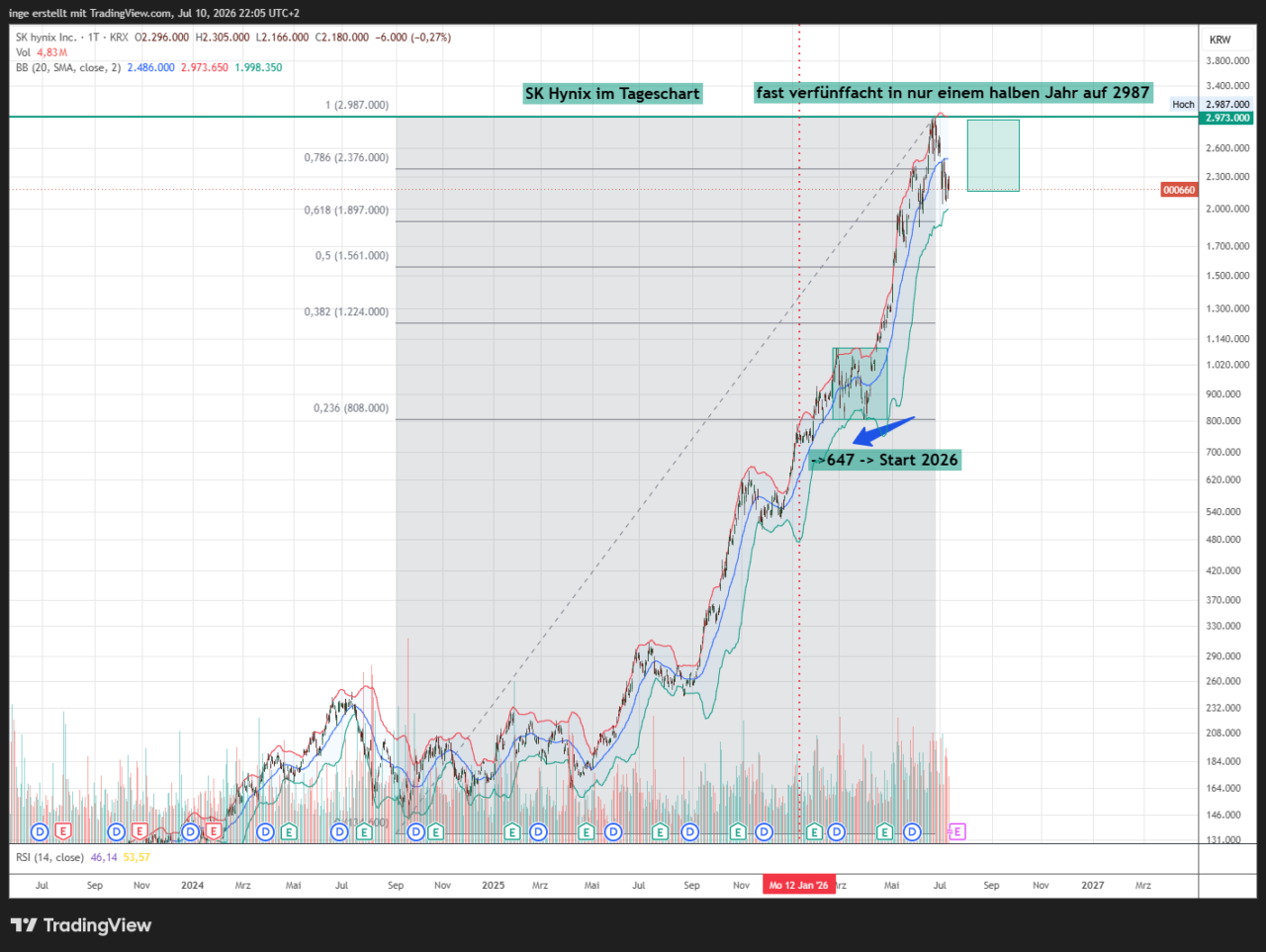Click the 3.800.000 price axis label
This screenshot has width=1266, height=952.
click(x=1227, y=60)
